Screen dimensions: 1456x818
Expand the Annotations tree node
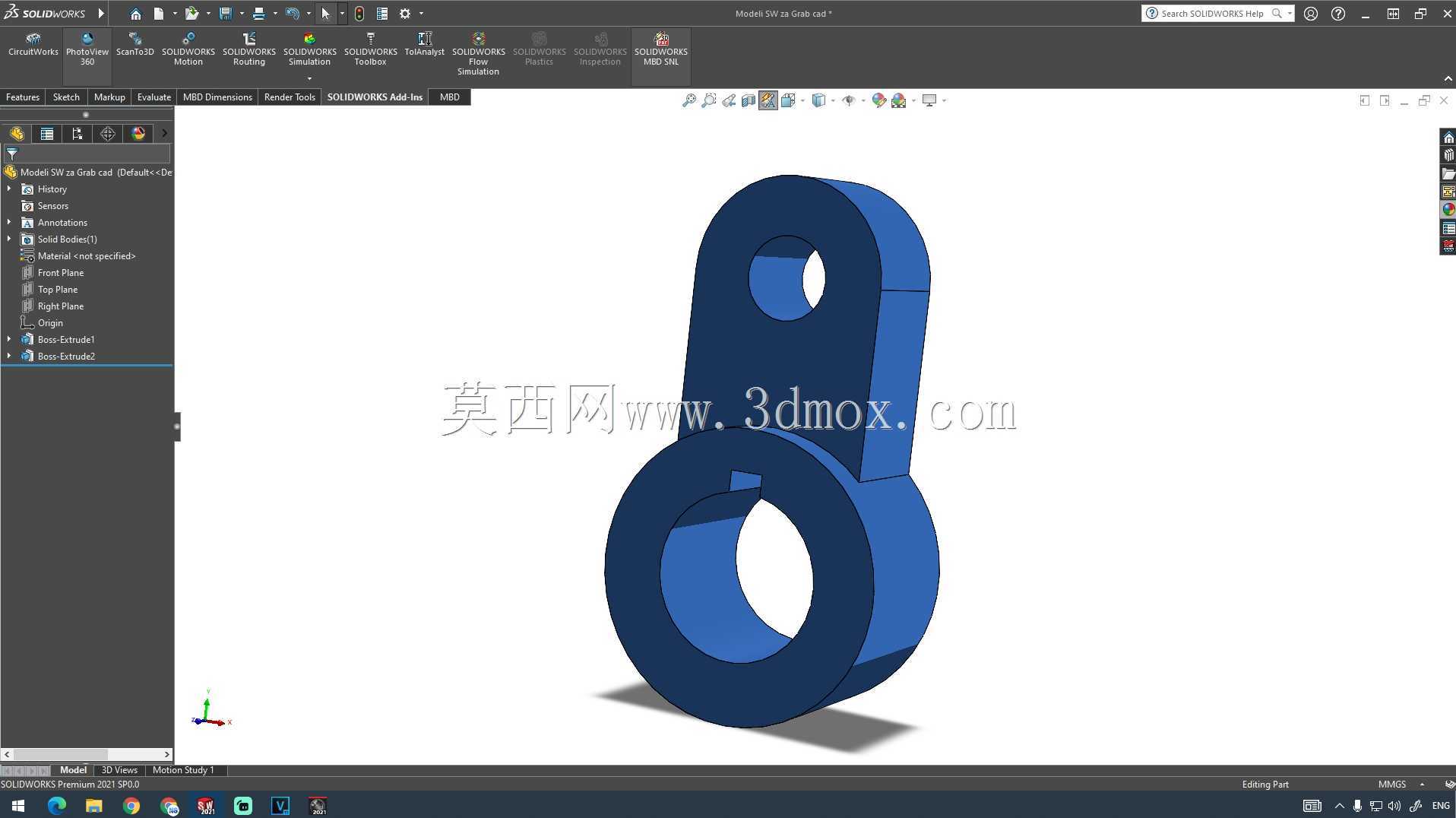point(9,222)
